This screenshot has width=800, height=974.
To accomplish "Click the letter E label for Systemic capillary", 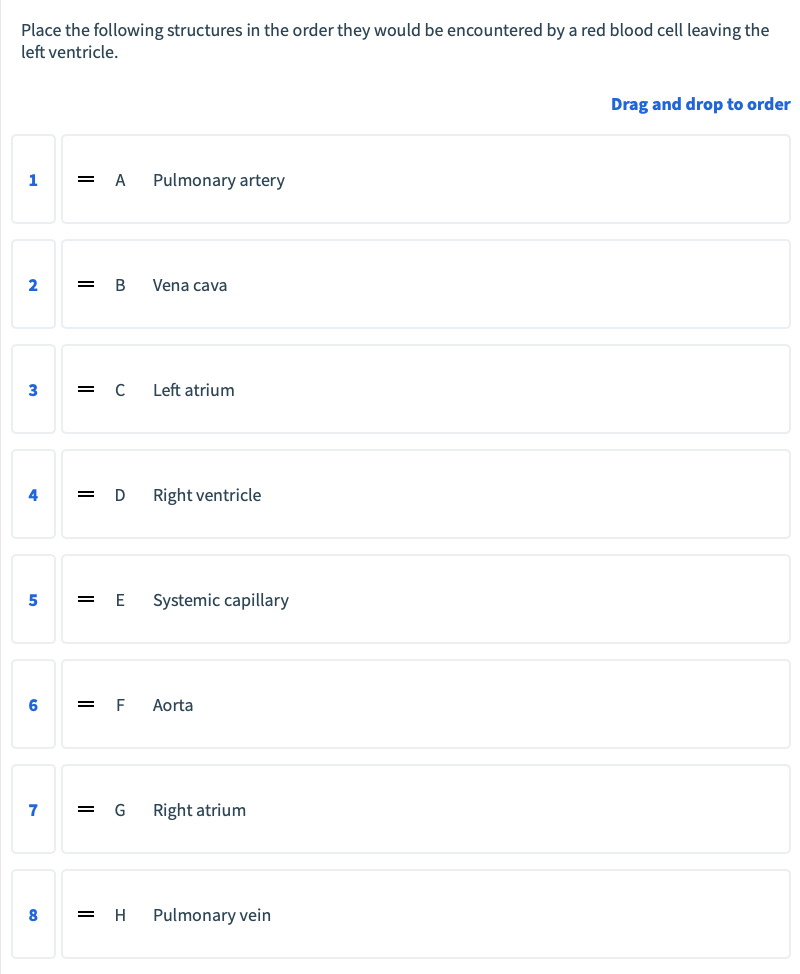I will coord(120,600).
